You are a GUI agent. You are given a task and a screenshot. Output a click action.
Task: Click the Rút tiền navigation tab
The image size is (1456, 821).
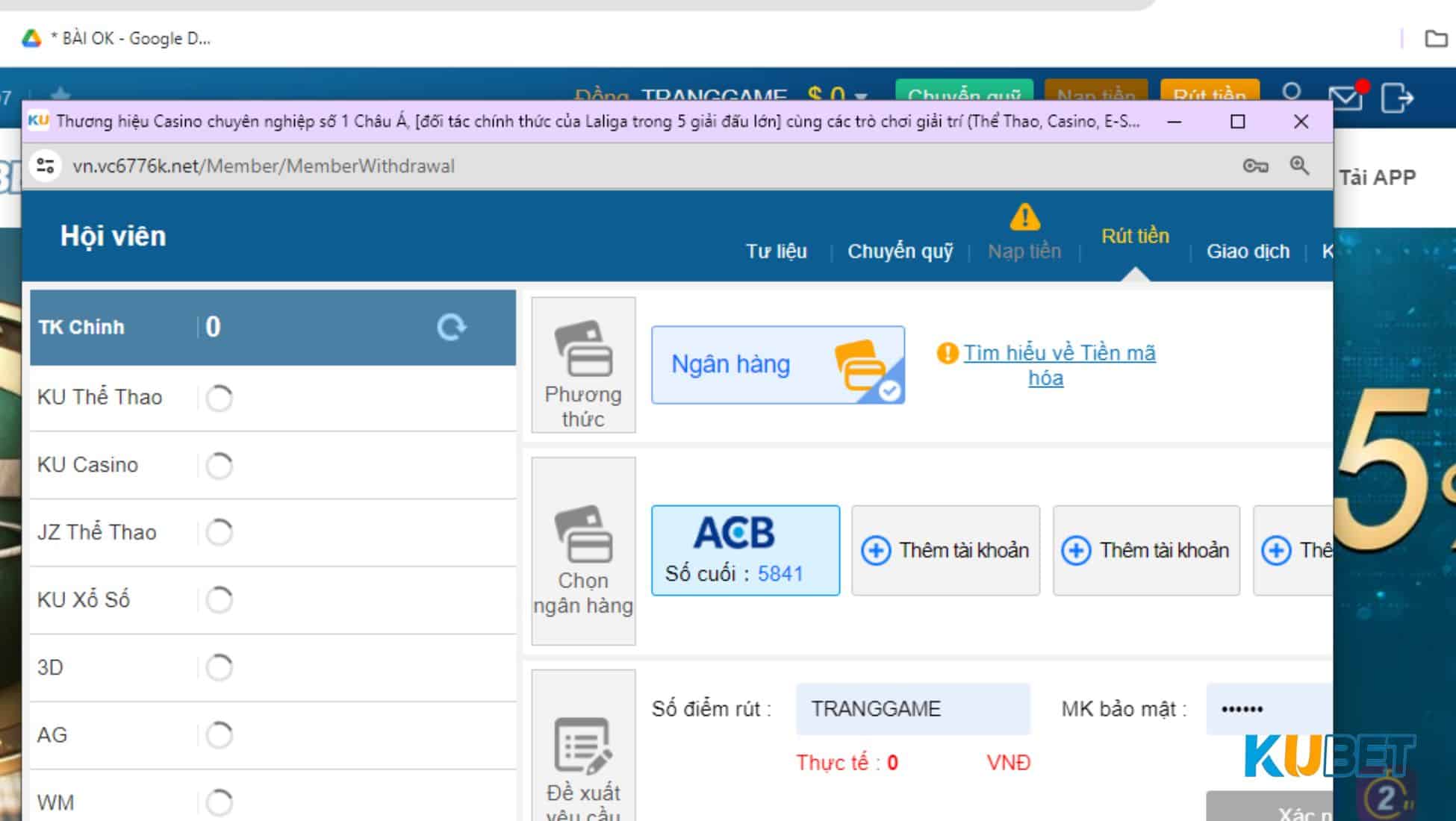(1135, 236)
